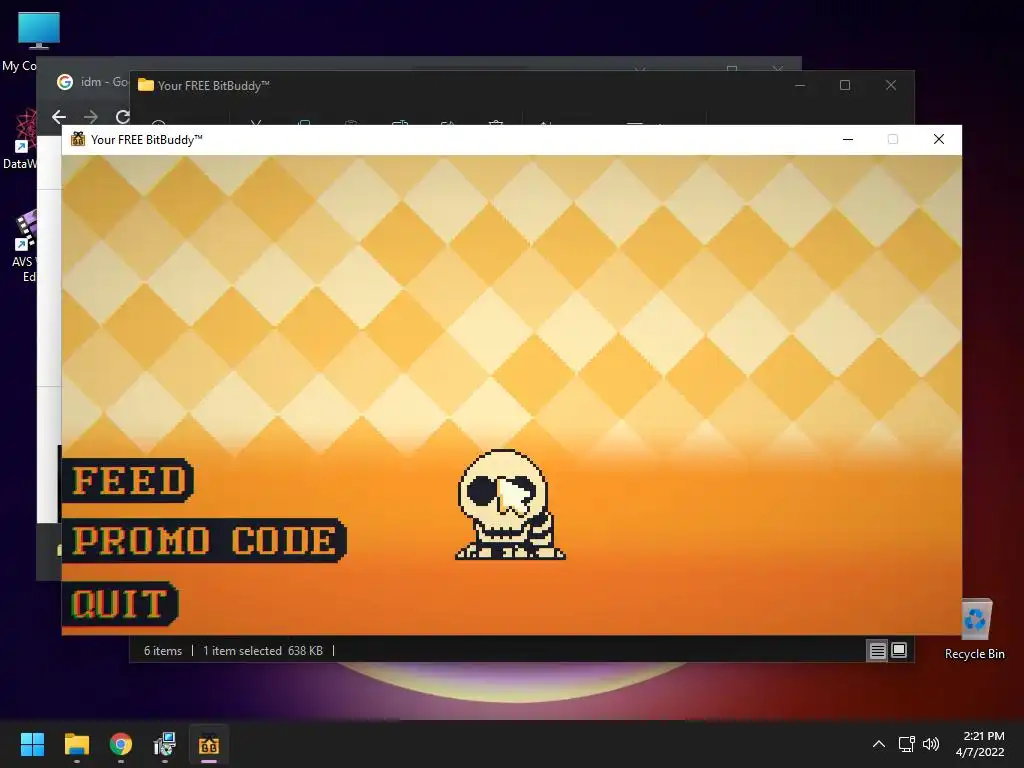The width and height of the screenshot is (1024, 768).
Task: Open network settings from the tray
Action: pos(906,744)
